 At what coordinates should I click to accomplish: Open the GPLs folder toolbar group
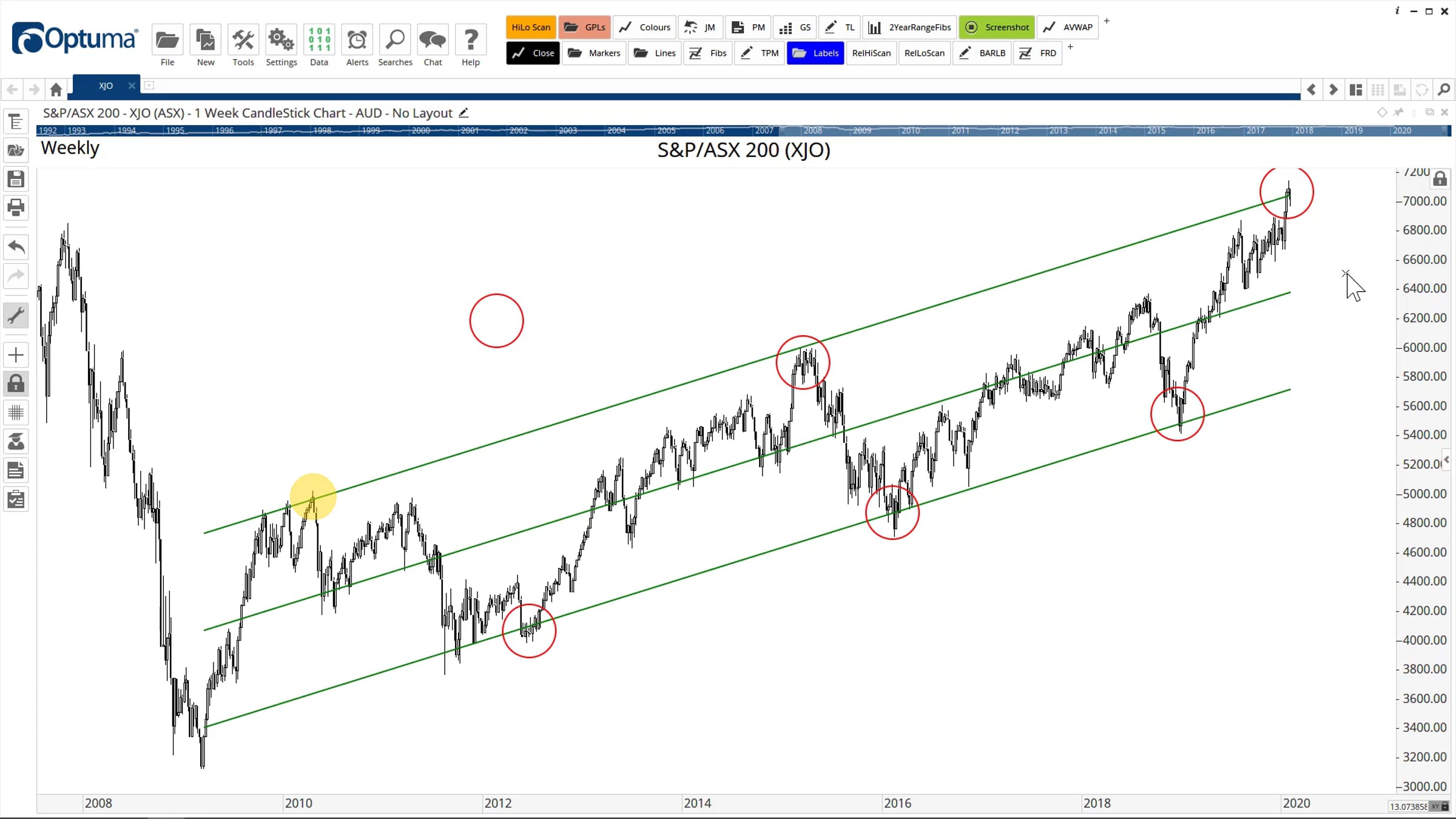(x=585, y=27)
